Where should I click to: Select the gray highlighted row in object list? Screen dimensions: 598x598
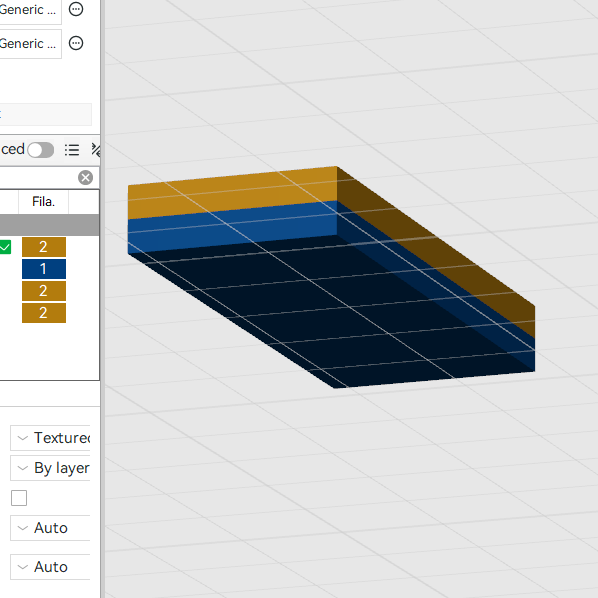click(49, 225)
